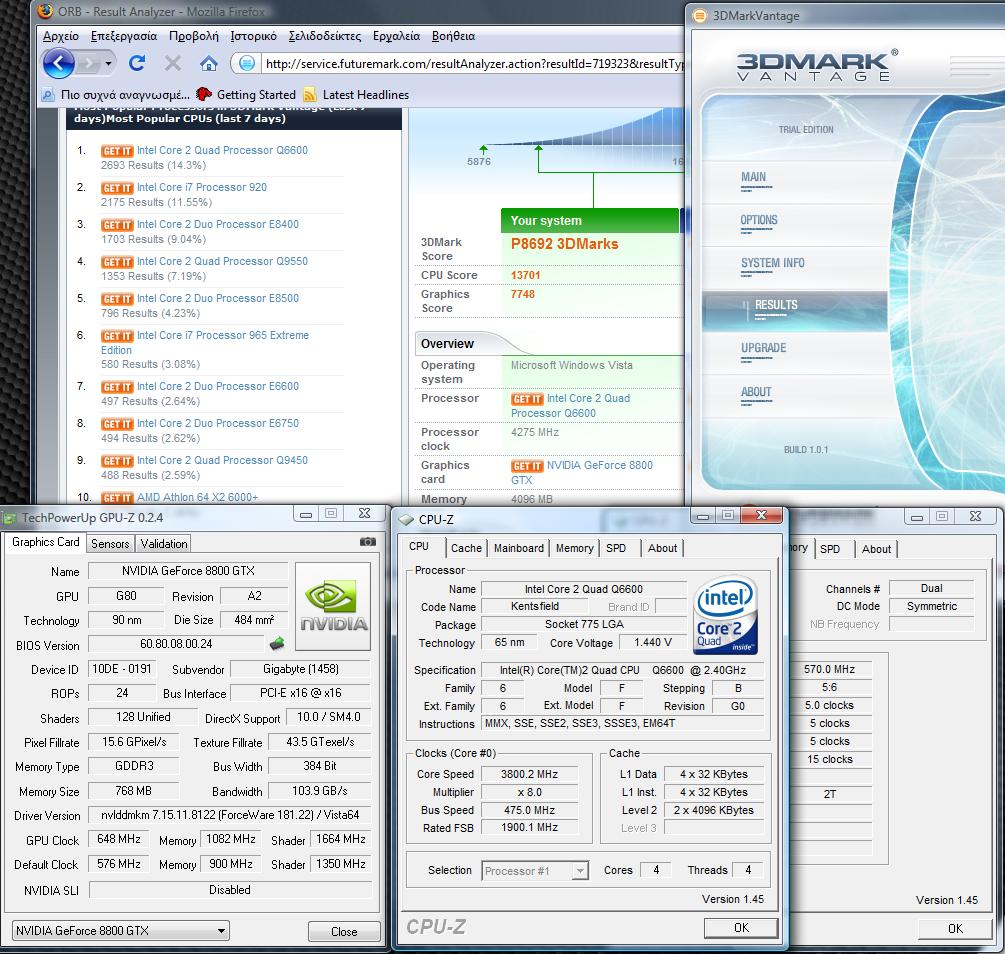This screenshot has height=954, width=1005.
Task: Open SPD tab in background CPU-Z window
Action: pyautogui.click(x=829, y=549)
